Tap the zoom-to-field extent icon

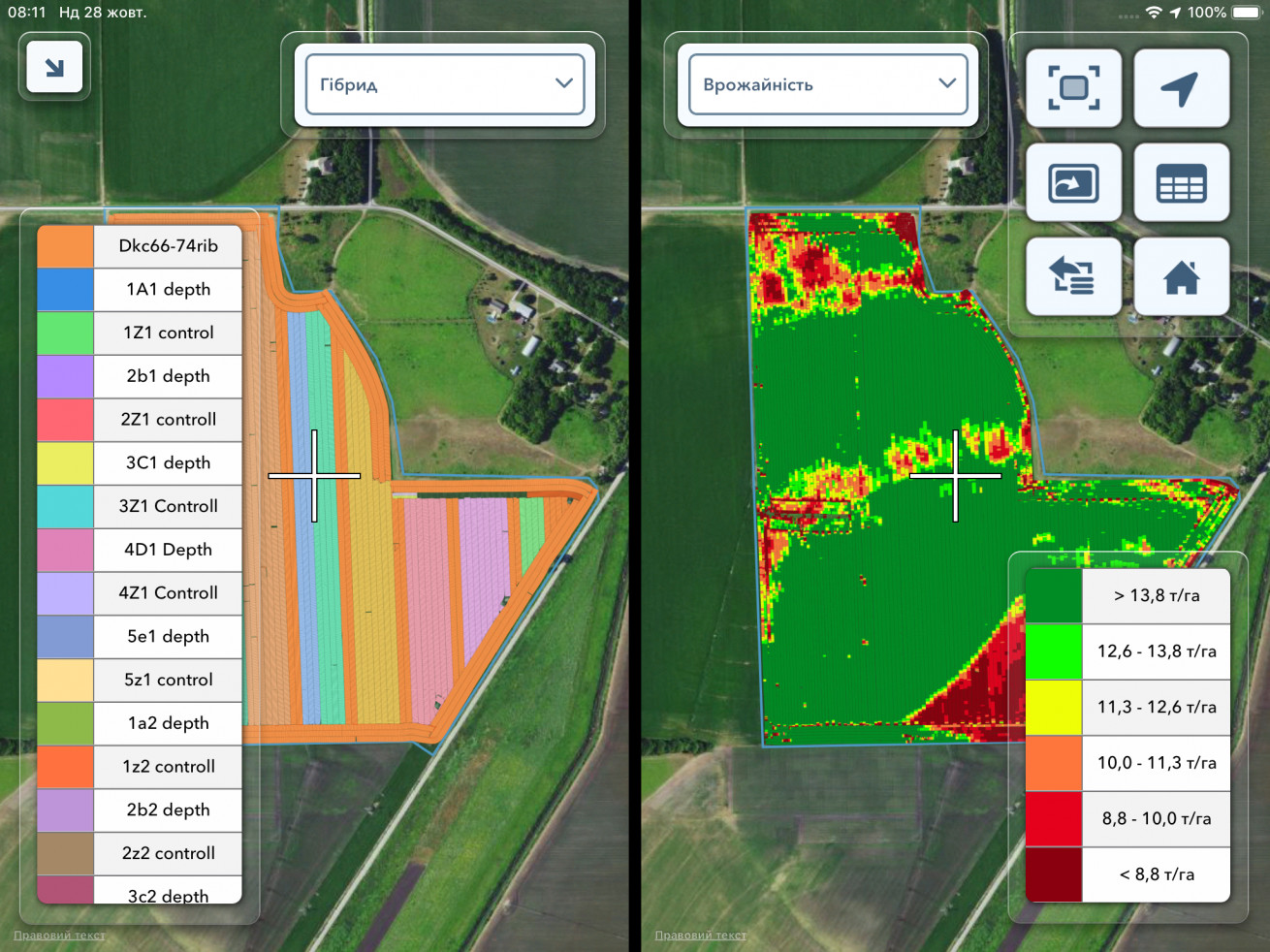1074,88
